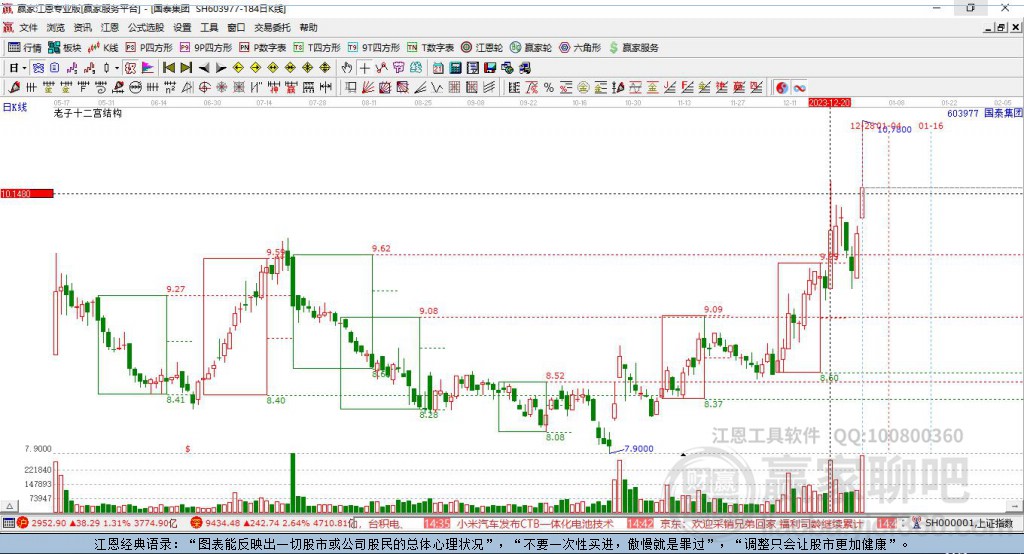Click the 行情 toolbar button

25,48
